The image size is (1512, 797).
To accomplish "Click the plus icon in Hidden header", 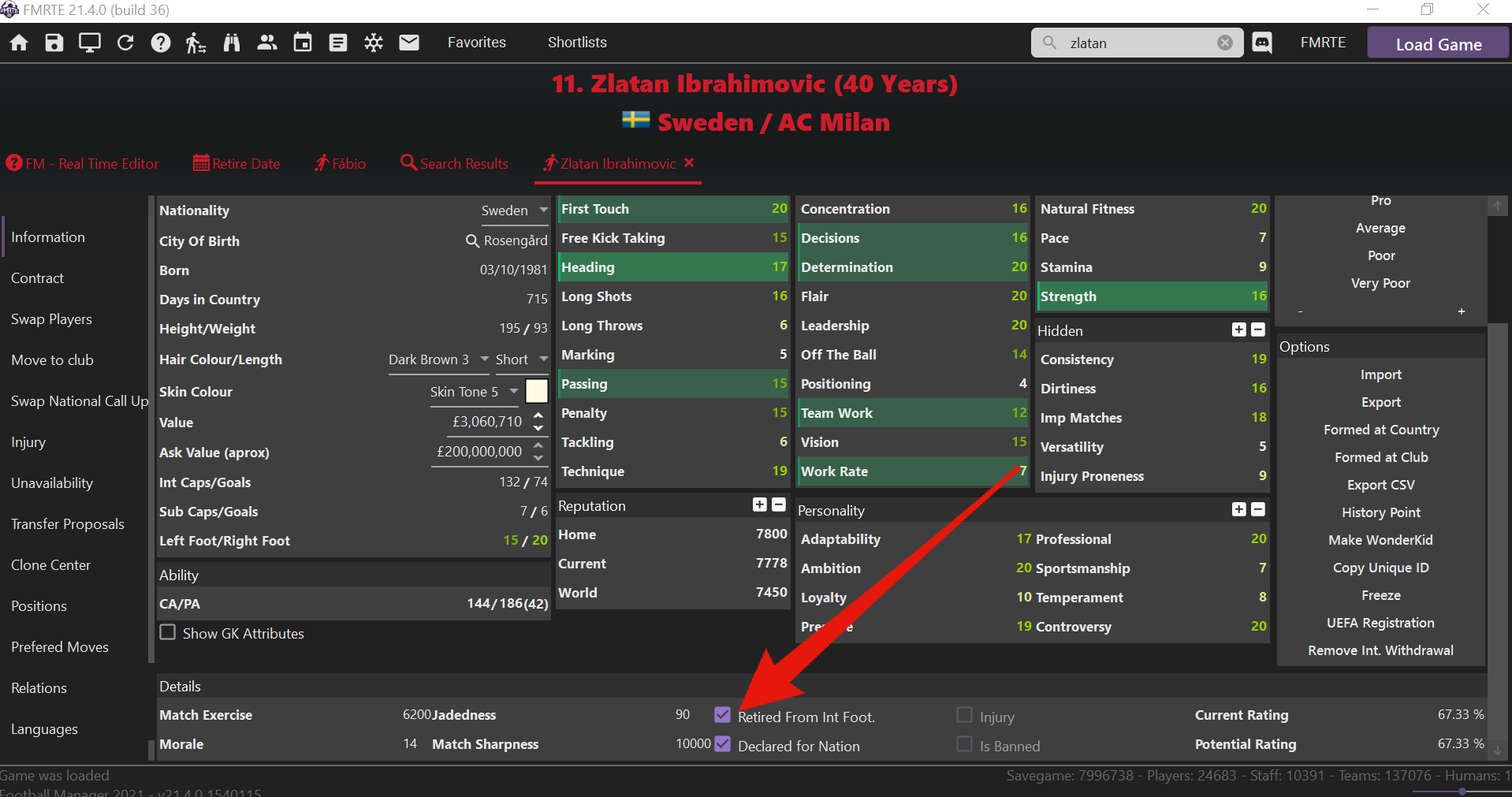I will click(x=1239, y=330).
